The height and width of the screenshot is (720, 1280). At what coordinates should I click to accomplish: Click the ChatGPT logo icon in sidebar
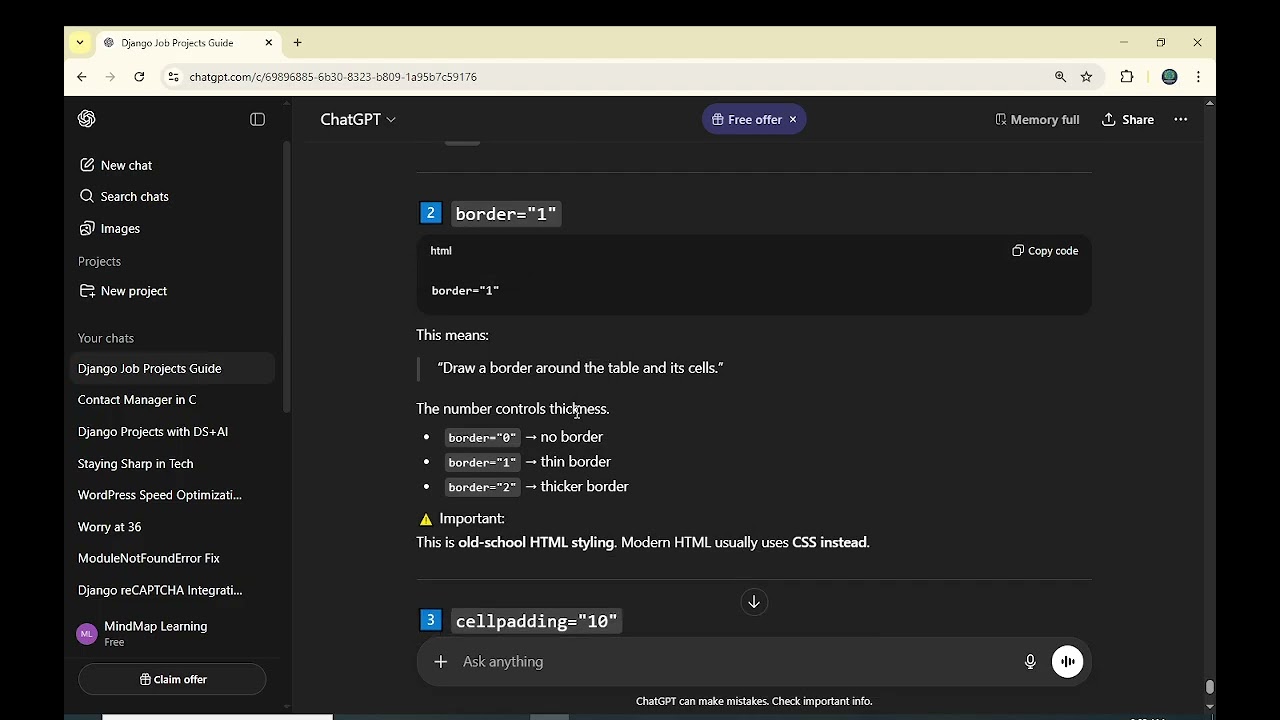point(87,119)
